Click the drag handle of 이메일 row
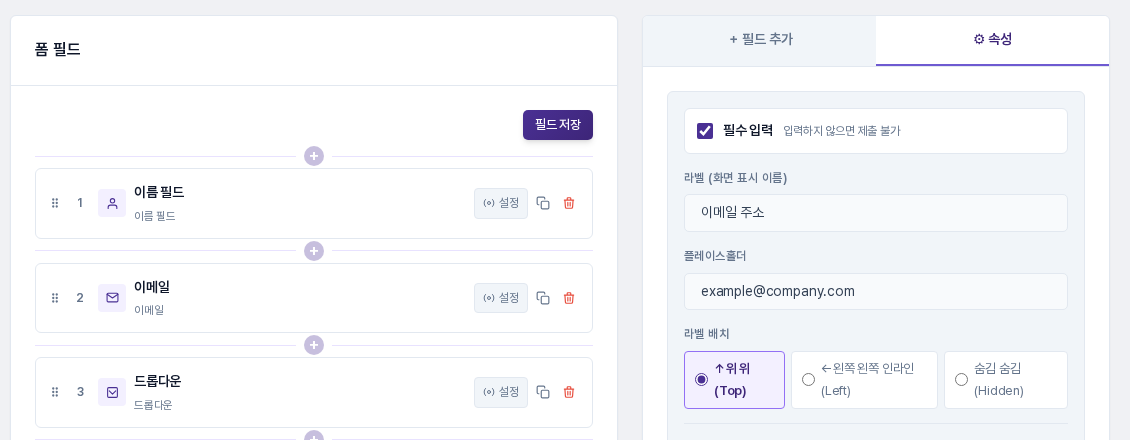This screenshot has width=1130, height=440. pyautogui.click(x=55, y=298)
